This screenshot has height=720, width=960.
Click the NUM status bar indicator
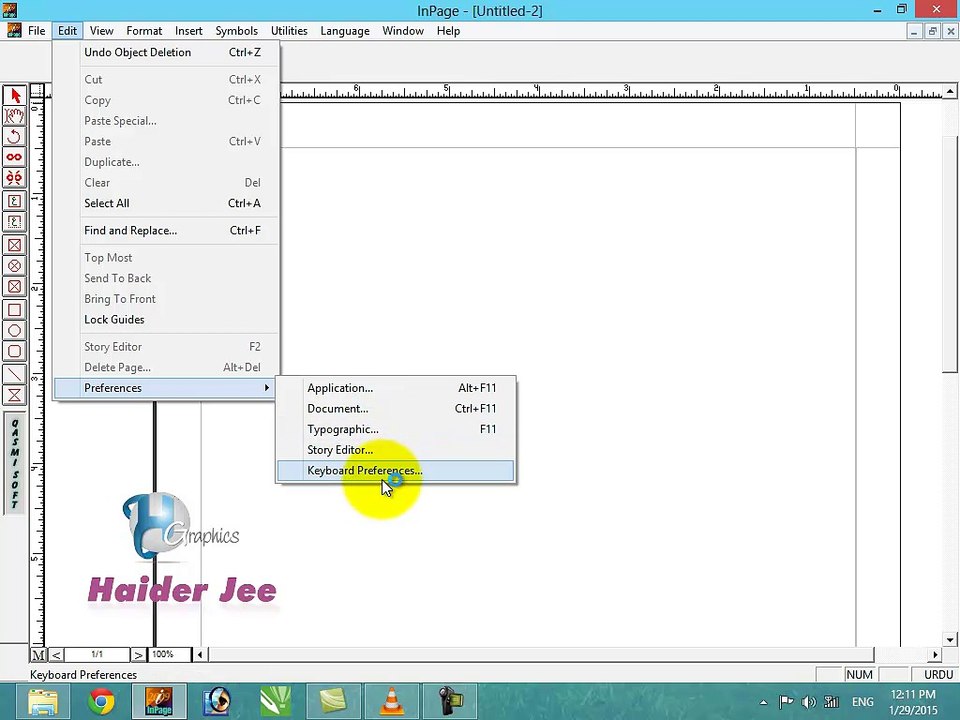(860, 675)
